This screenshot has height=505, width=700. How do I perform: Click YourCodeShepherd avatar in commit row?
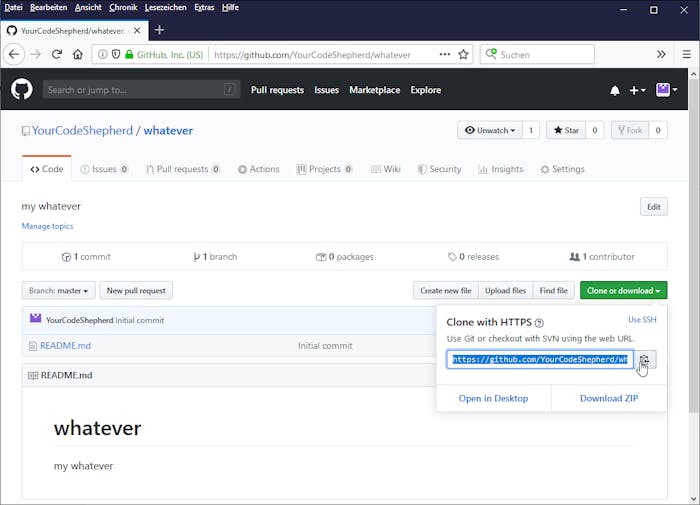(x=35, y=319)
